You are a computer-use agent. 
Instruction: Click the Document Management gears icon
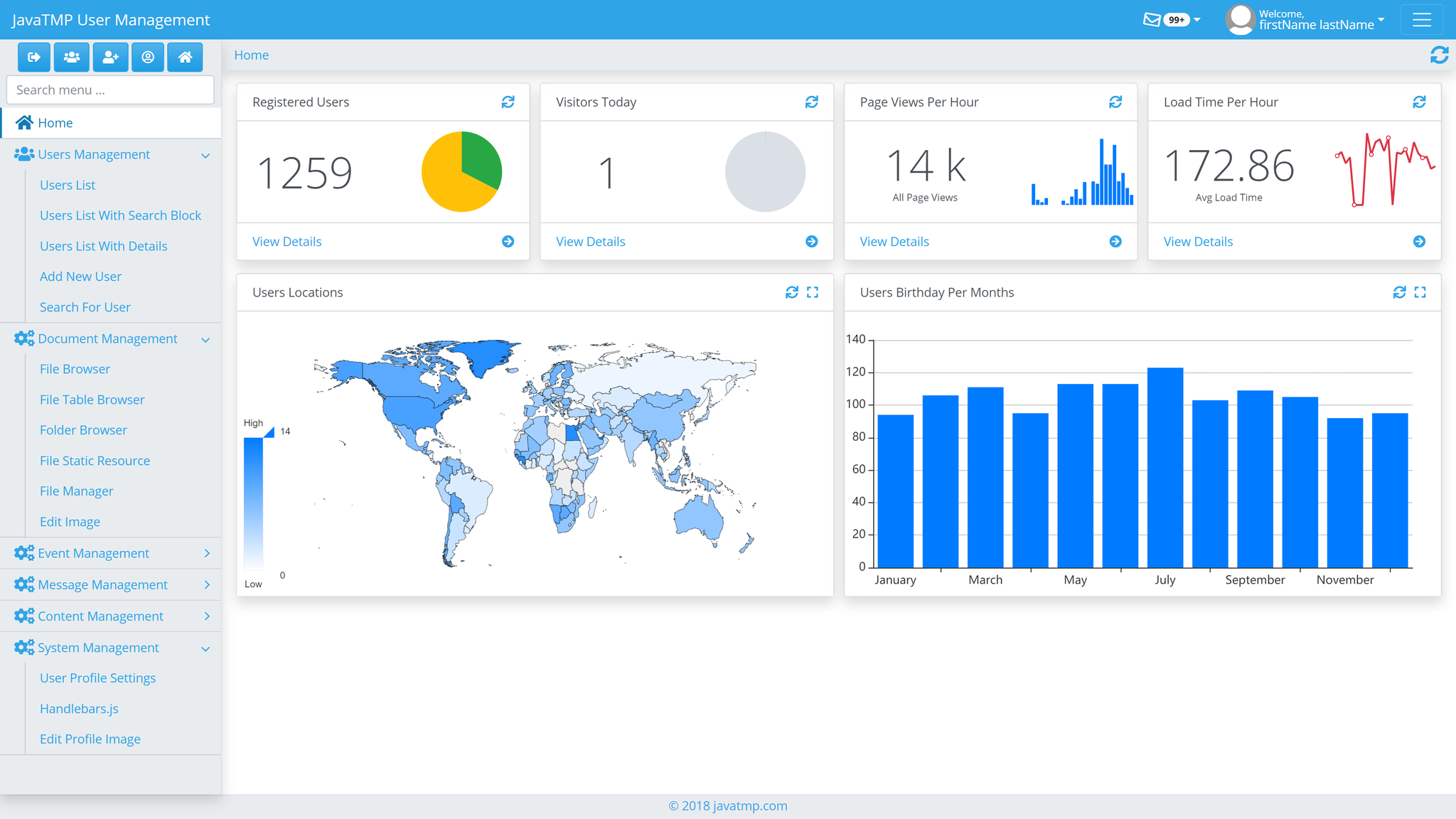click(x=24, y=338)
